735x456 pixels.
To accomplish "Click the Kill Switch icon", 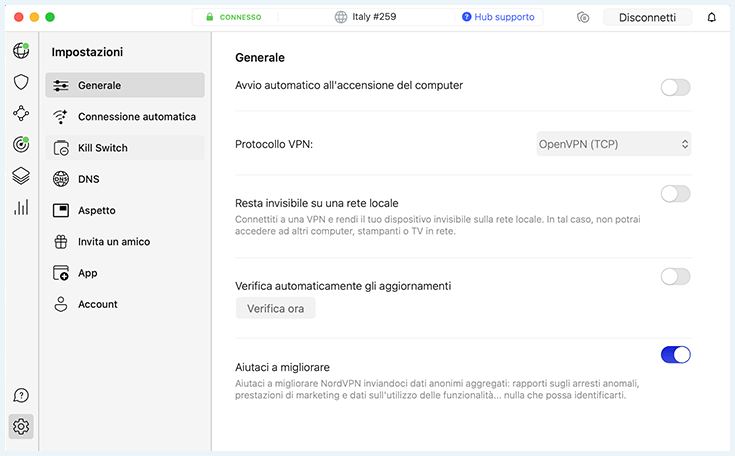I will pyautogui.click(x=60, y=148).
